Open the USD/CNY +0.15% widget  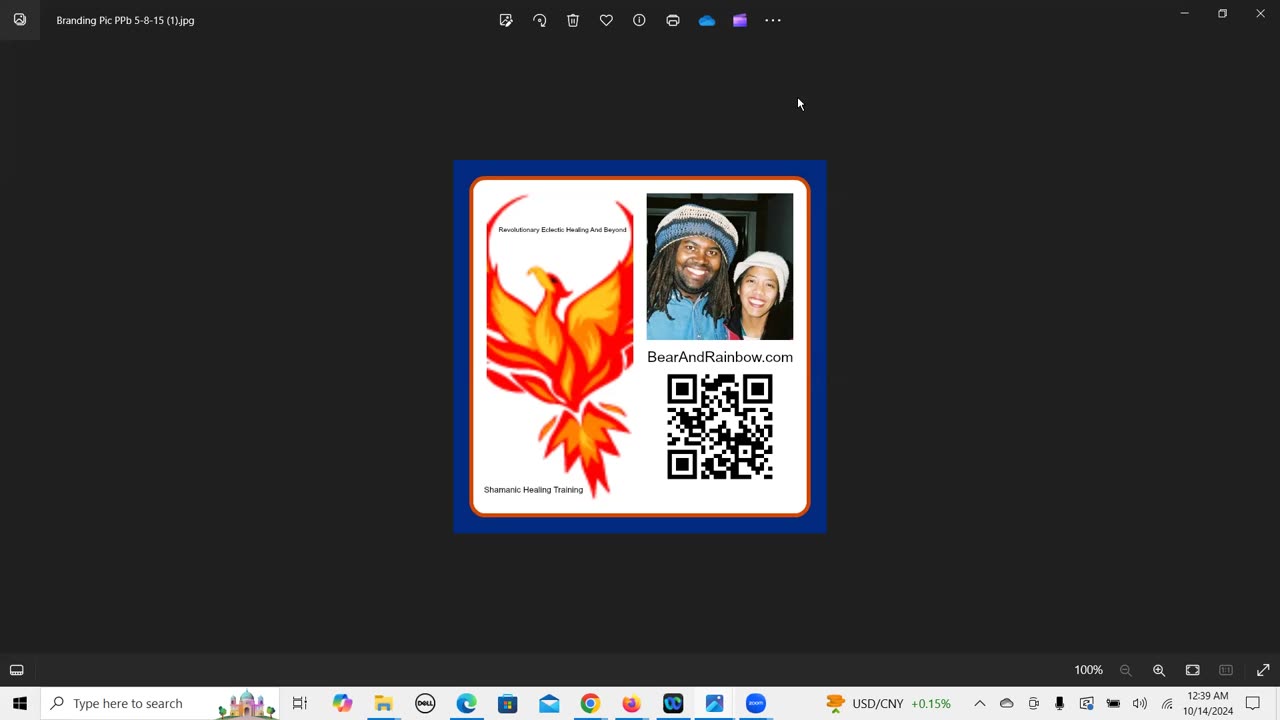888,703
